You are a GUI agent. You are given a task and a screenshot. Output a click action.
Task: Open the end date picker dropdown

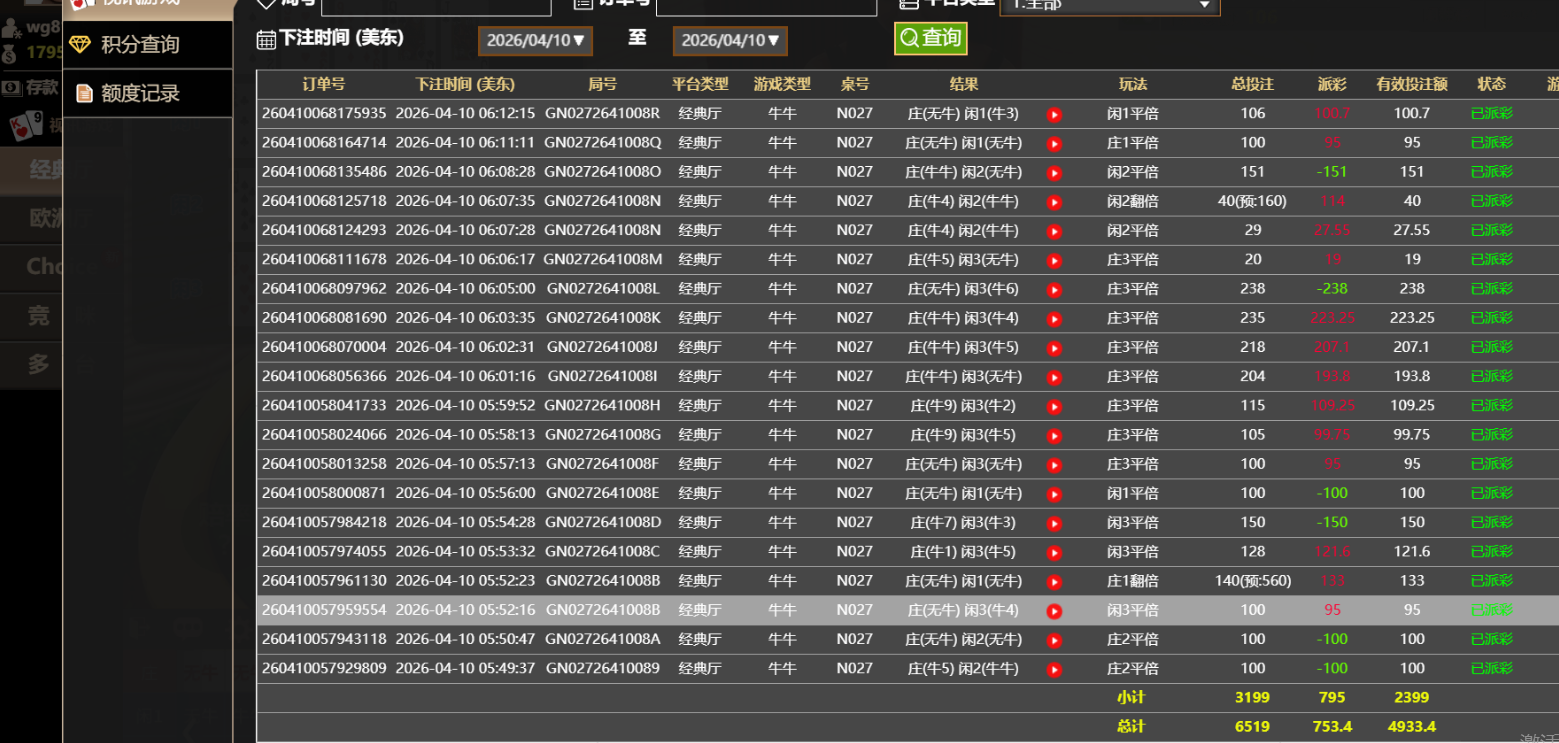[730, 41]
